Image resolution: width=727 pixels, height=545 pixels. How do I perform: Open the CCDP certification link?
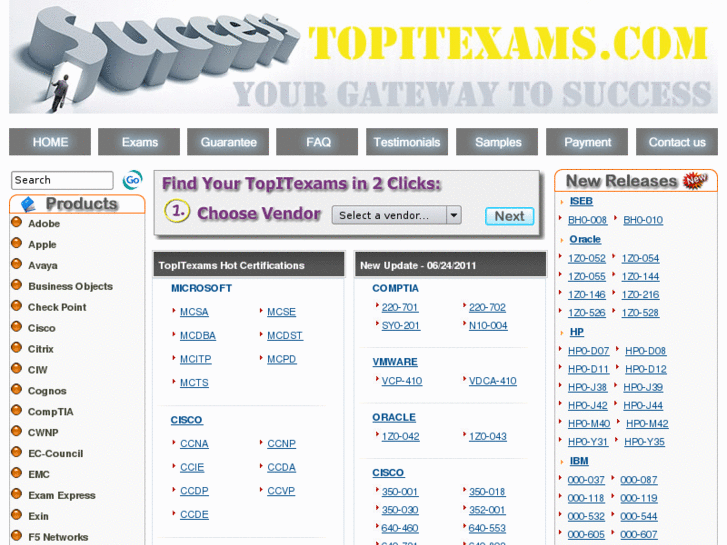(x=194, y=491)
